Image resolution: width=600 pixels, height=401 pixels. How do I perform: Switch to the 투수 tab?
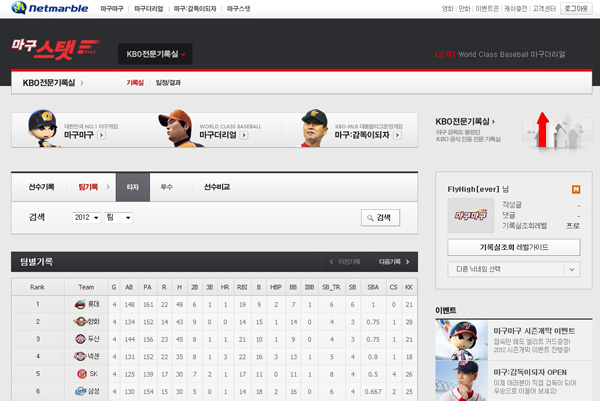pos(167,187)
